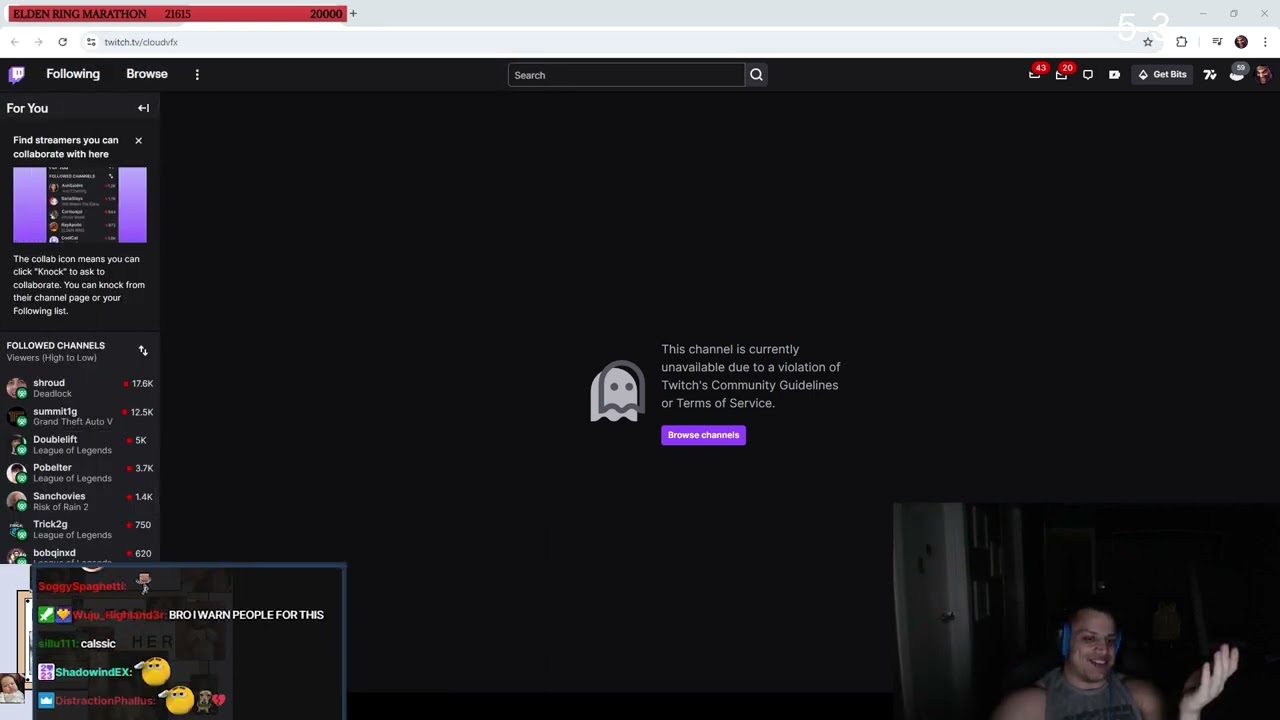The height and width of the screenshot is (720, 1280).
Task: Click the 'BRO I WARN PEOPLE FOR THIS' message
Action: pyautogui.click(x=246, y=615)
